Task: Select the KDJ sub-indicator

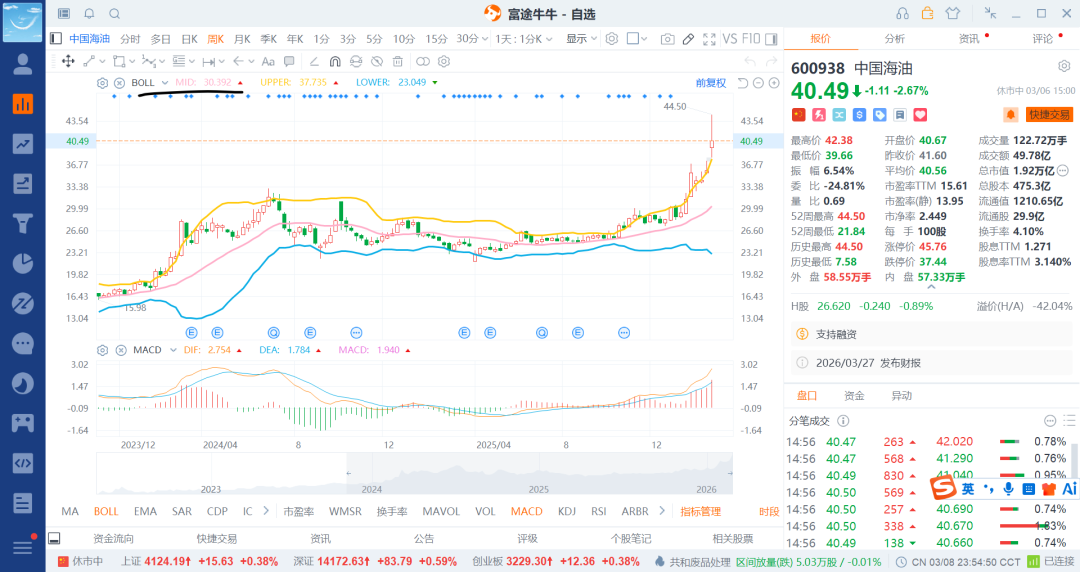Action: point(567,511)
